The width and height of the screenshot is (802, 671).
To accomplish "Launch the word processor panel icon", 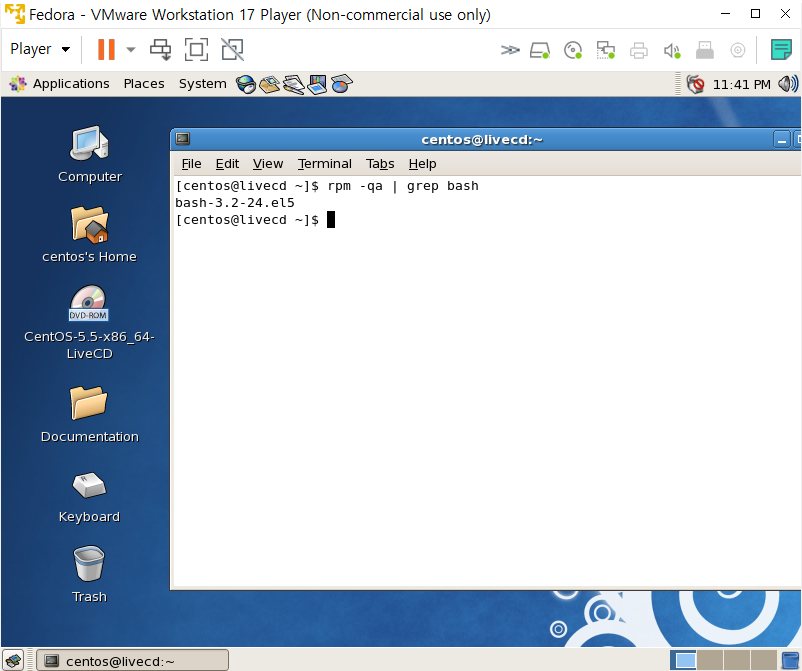I will (x=294, y=84).
